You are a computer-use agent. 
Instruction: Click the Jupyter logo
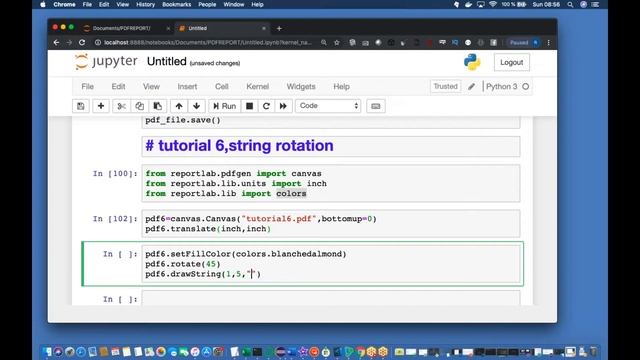point(106,62)
